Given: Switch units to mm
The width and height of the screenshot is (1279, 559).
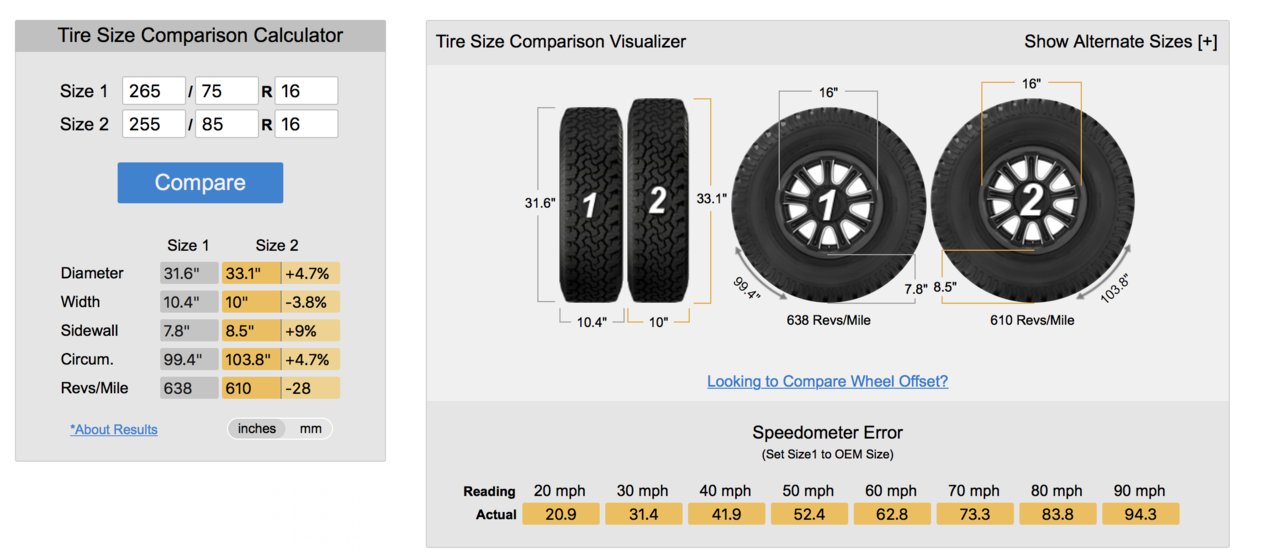Looking at the screenshot, I should (311, 429).
